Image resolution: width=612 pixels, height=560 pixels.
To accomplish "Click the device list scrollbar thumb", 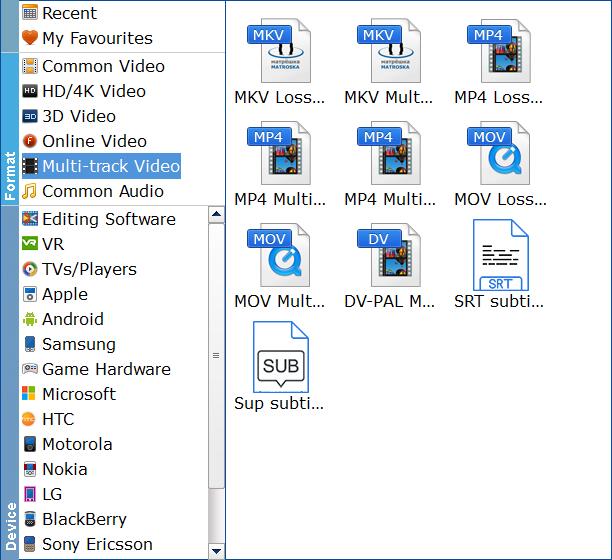I will coord(216,356).
